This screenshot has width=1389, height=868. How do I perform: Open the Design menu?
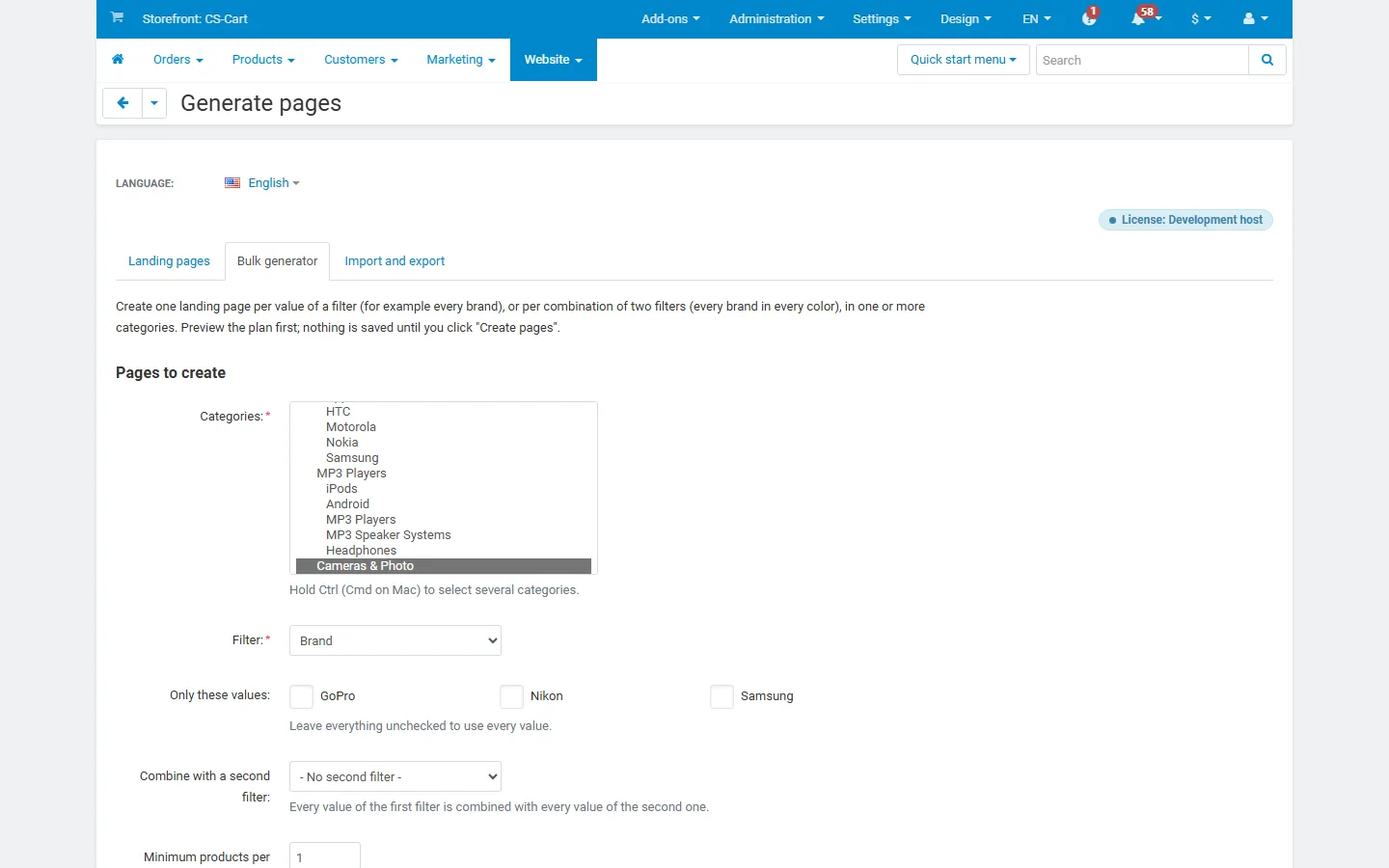tap(966, 18)
